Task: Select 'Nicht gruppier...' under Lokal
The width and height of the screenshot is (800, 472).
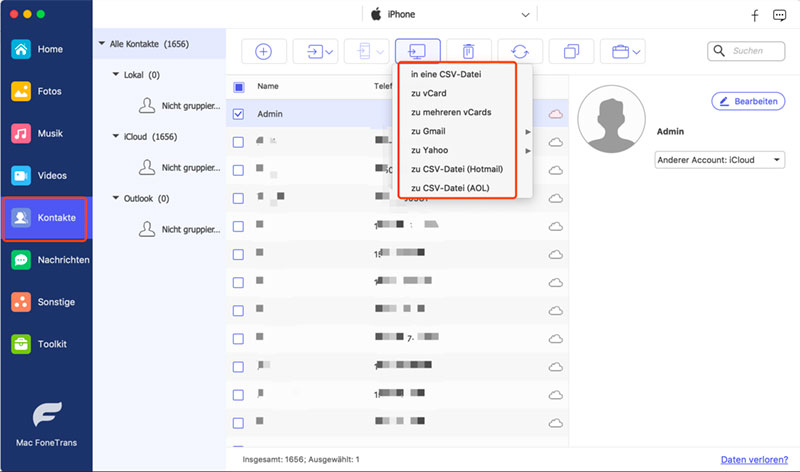Action: 179,106
